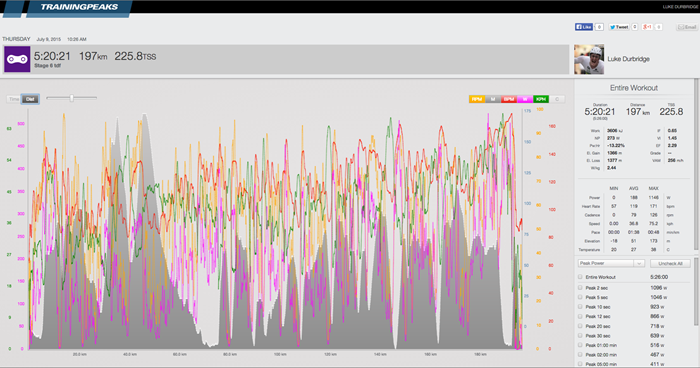The height and width of the screenshot is (368, 700).
Task: Open Luke Durbridge's profile photo
Action: tap(589, 59)
